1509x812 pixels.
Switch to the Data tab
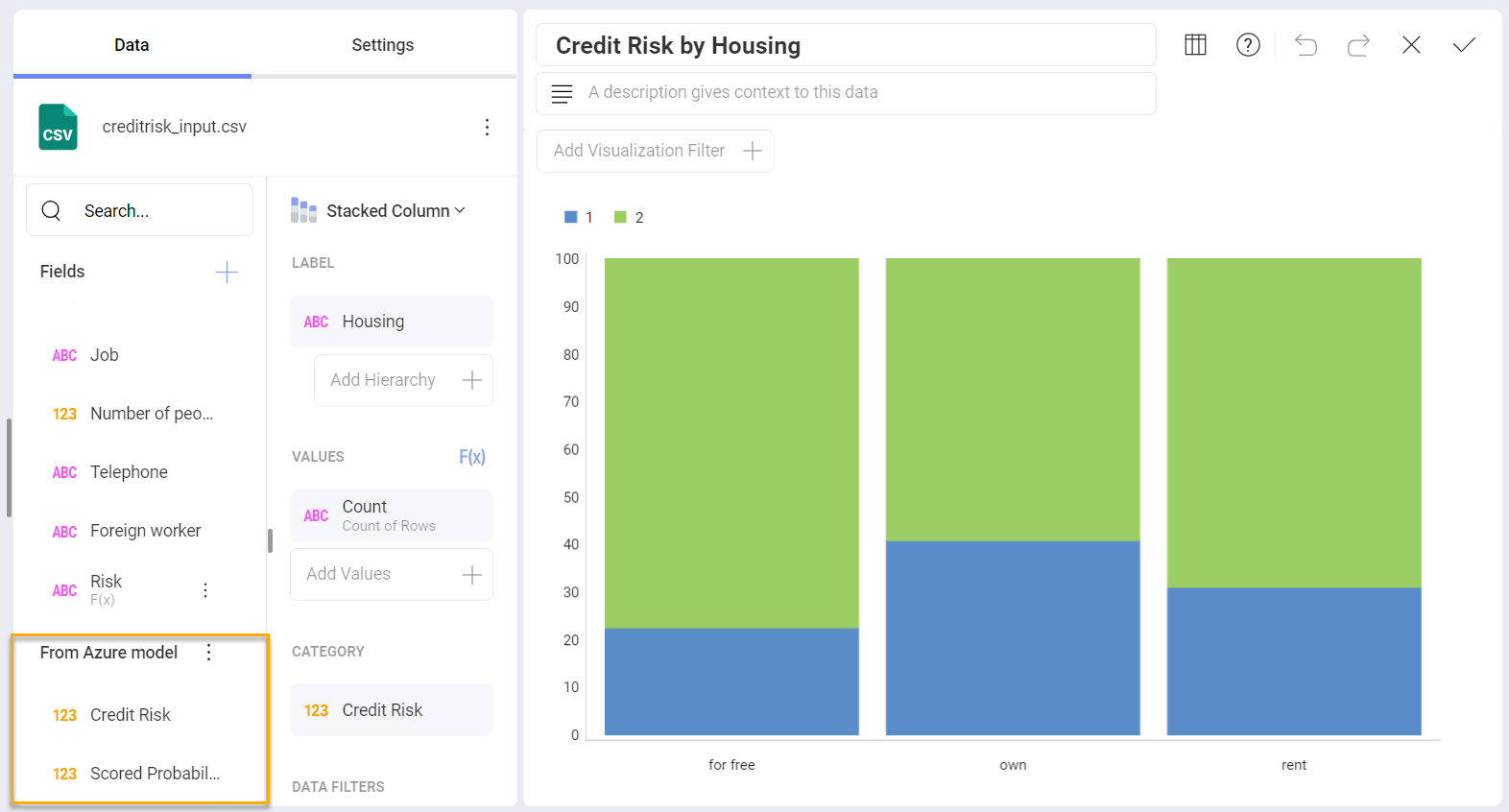tap(132, 45)
